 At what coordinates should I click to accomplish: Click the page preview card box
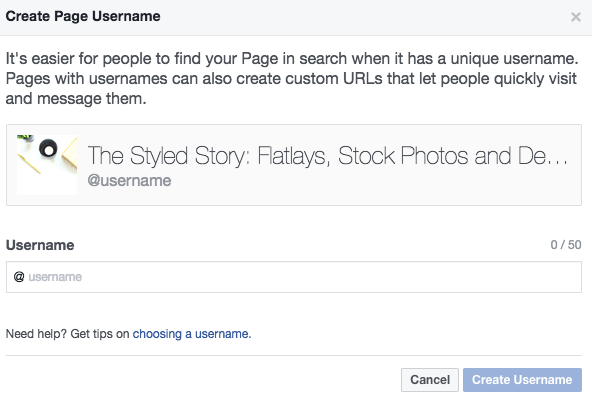pos(294,165)
